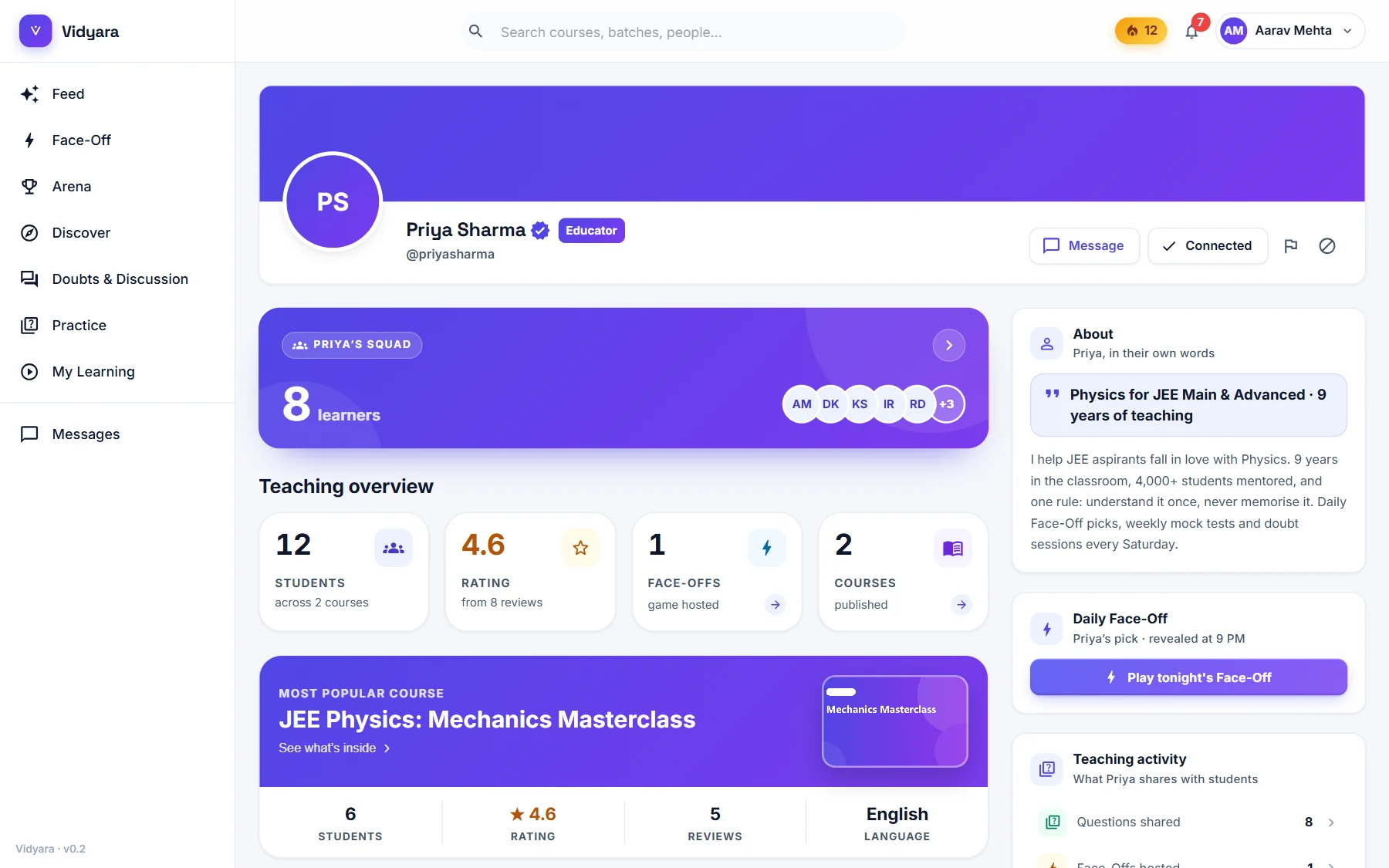Click the JEE Physics: Mechanics Masterclass title
The height and width of the screenshot is (868, 1389).
point(487,719)
